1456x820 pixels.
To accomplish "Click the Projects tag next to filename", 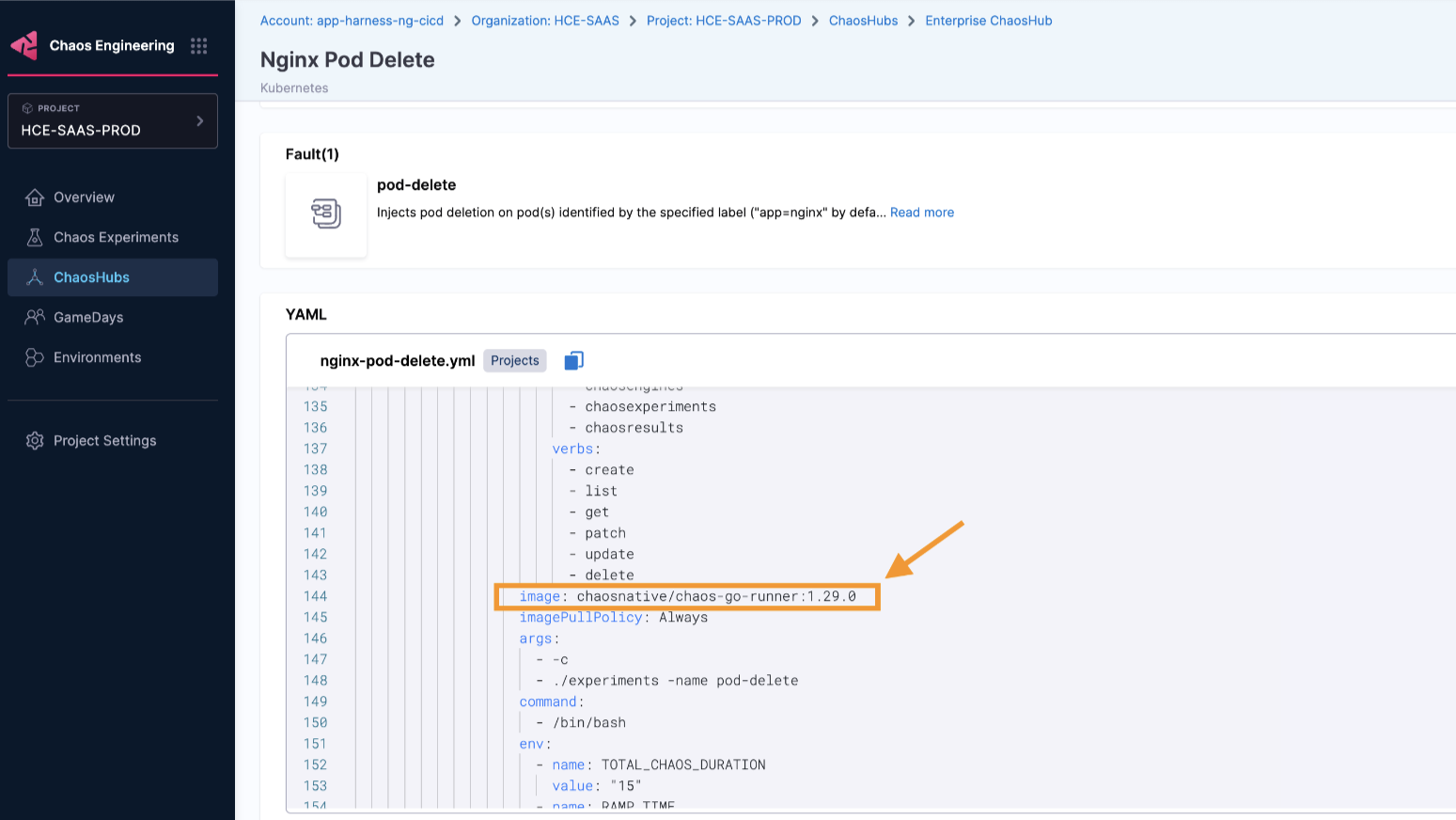I will 514,361.
